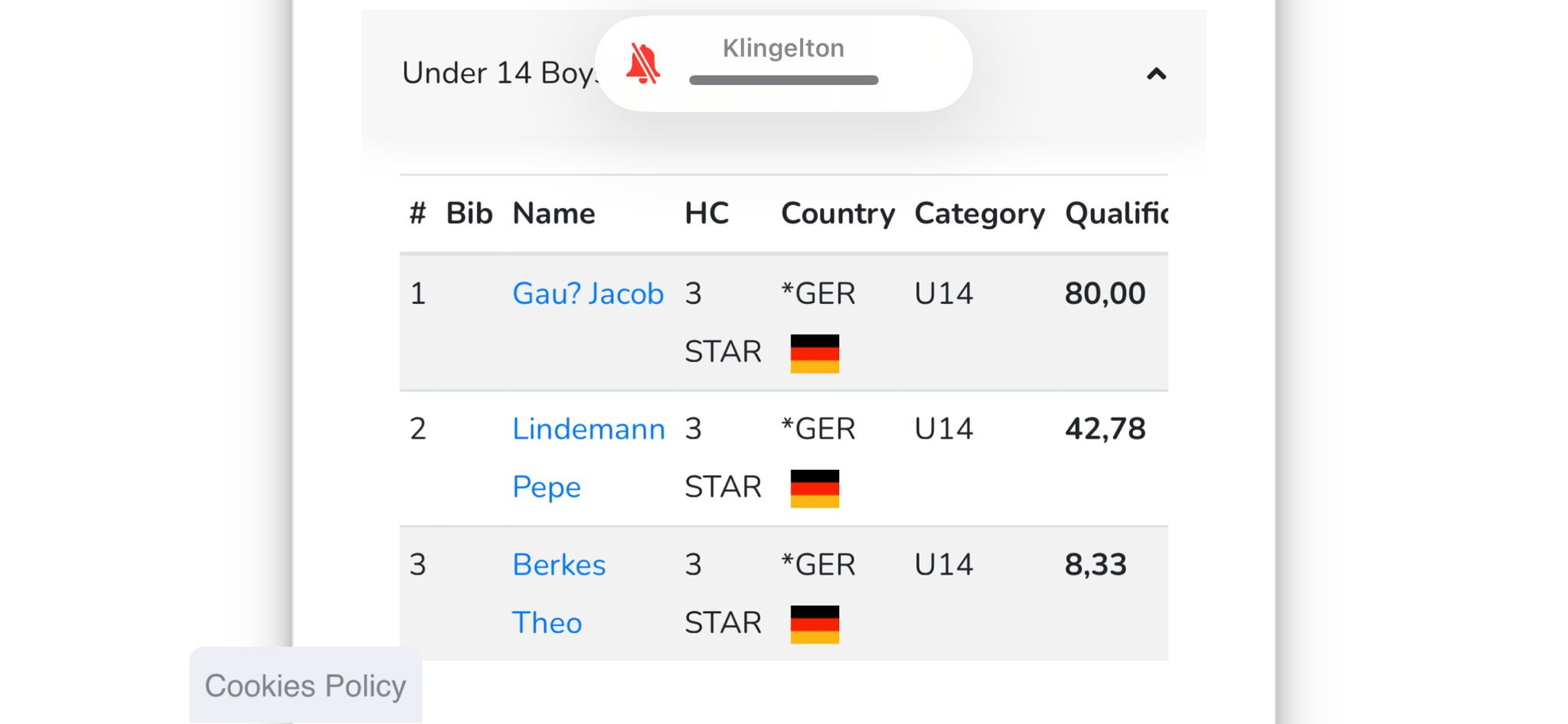
Task: Open the Cookies Policy button
Action: (x=305, y=686)
